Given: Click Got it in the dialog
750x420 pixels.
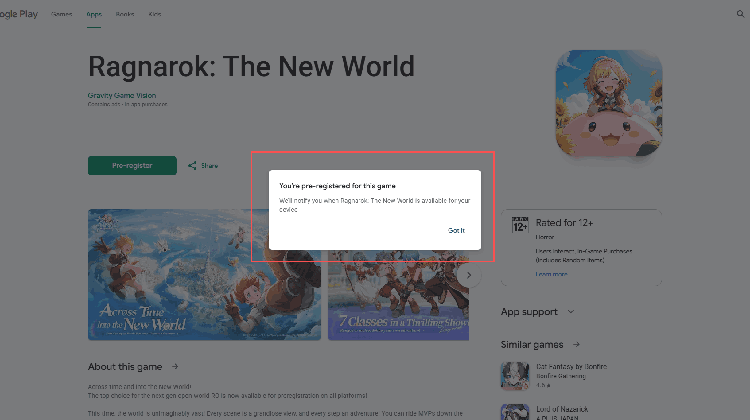Looking at the screenshot, I should click(x=456, y=231).
